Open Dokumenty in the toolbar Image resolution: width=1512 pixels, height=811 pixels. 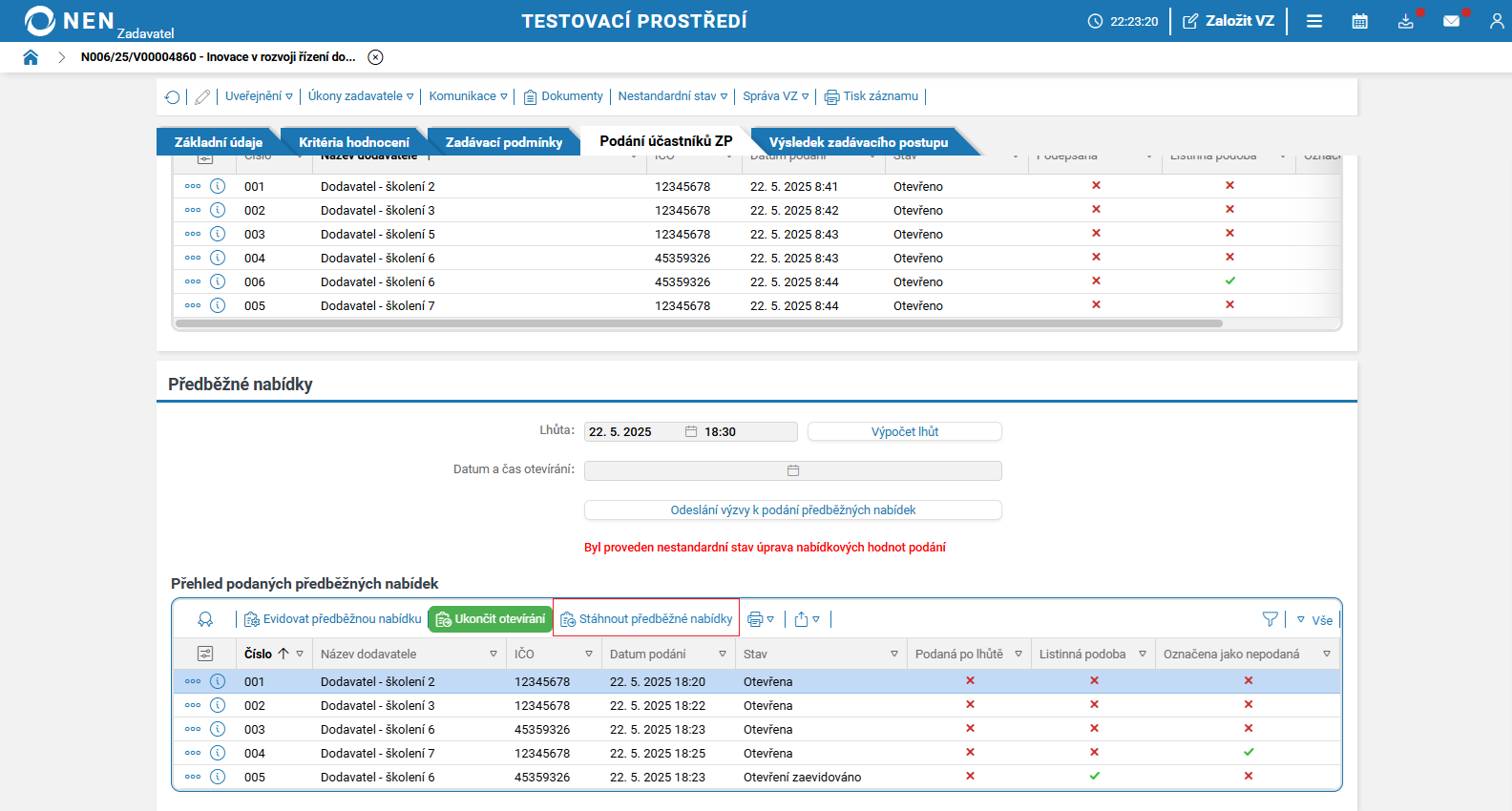(563, 96)
